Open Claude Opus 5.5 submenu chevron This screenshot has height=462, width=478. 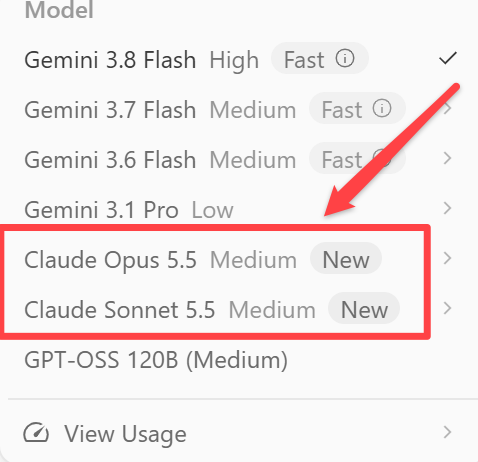click(x=448, y=258)
